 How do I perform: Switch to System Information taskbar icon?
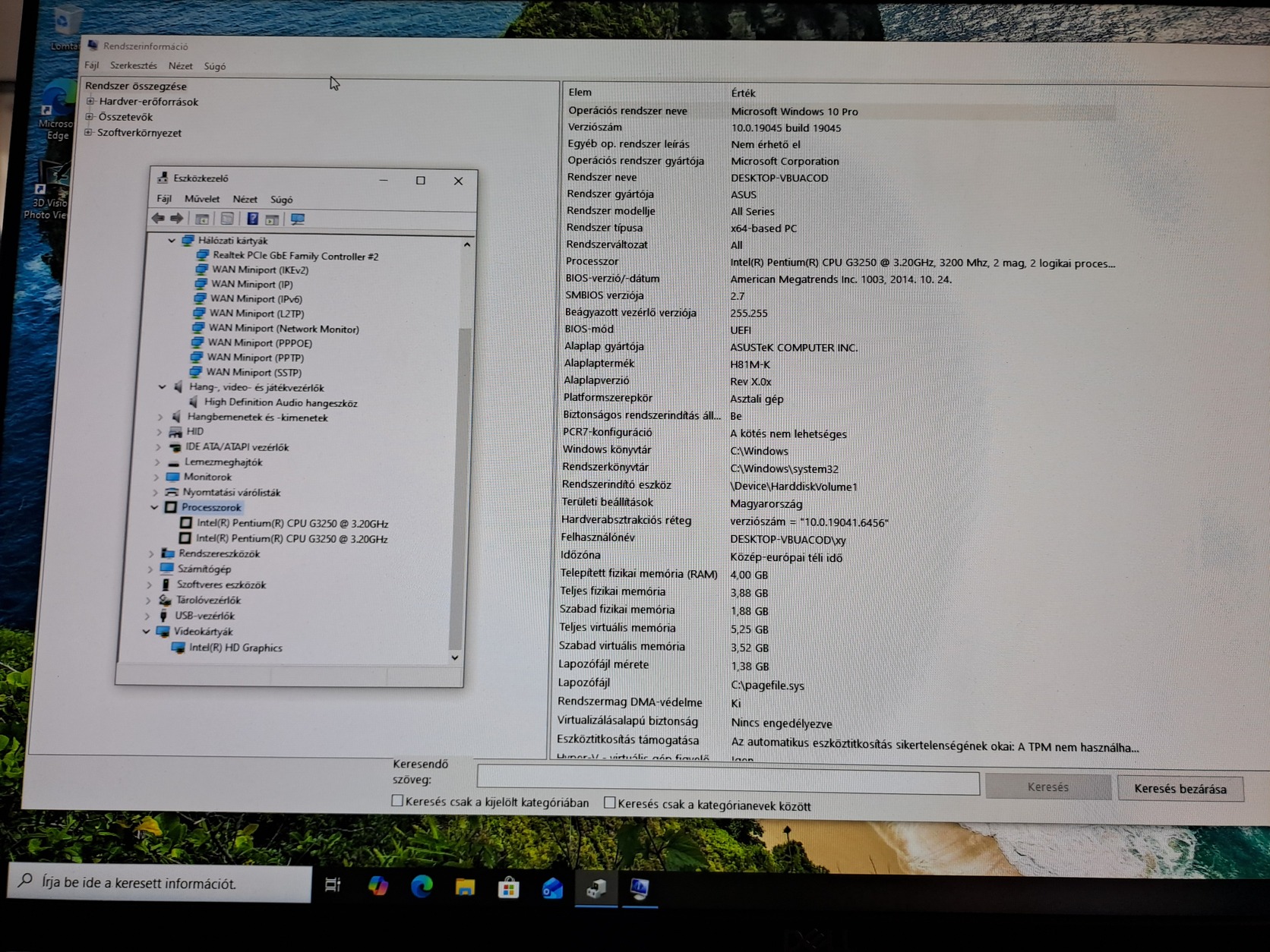click(640, 888)
